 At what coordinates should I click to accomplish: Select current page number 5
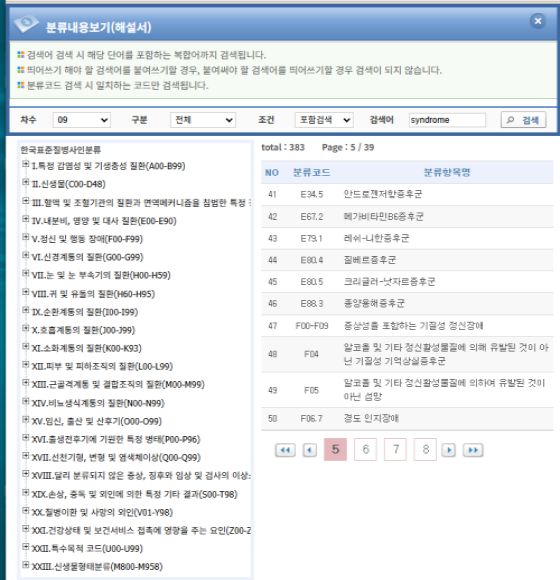coord(335,449)
